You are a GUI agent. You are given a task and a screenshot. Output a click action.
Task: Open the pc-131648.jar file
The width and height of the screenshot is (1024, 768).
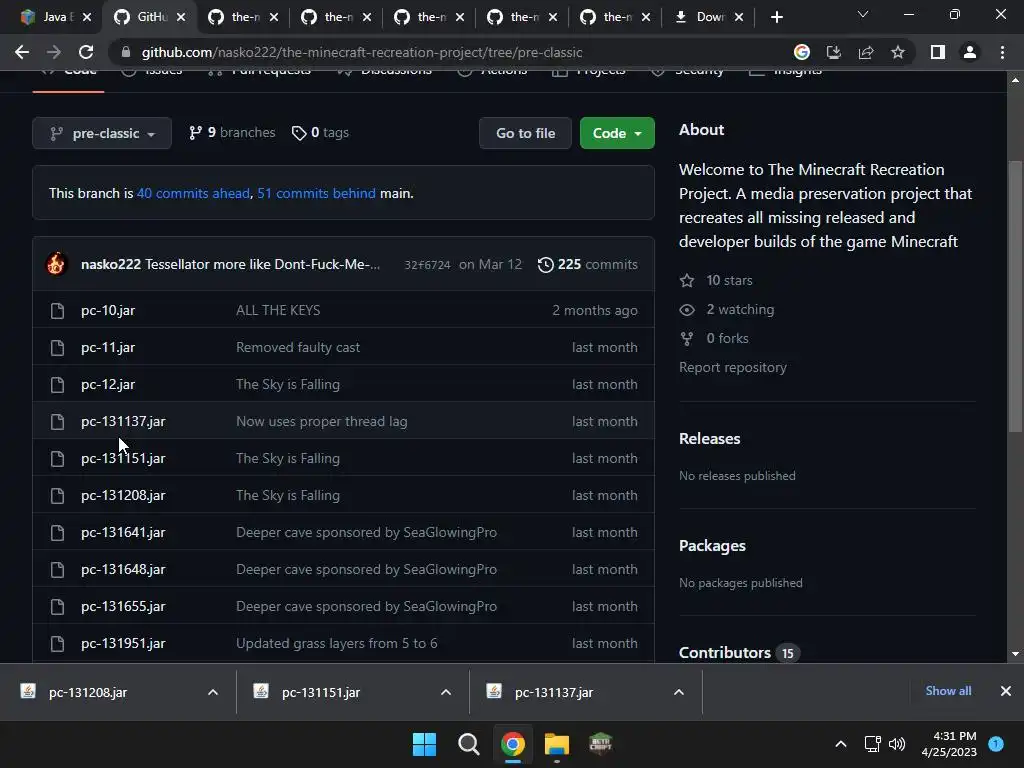[x=123, y=569]
